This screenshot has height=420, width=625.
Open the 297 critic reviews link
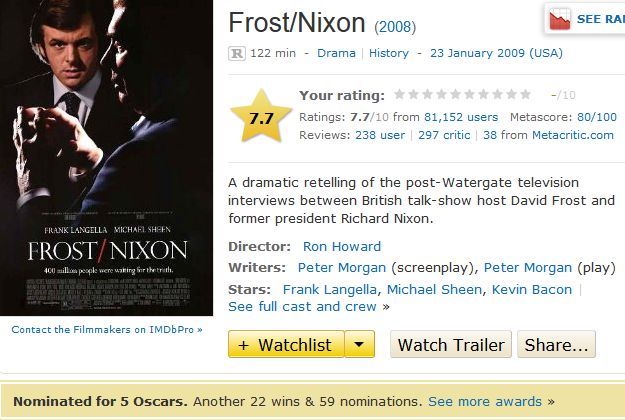[444, 135]
